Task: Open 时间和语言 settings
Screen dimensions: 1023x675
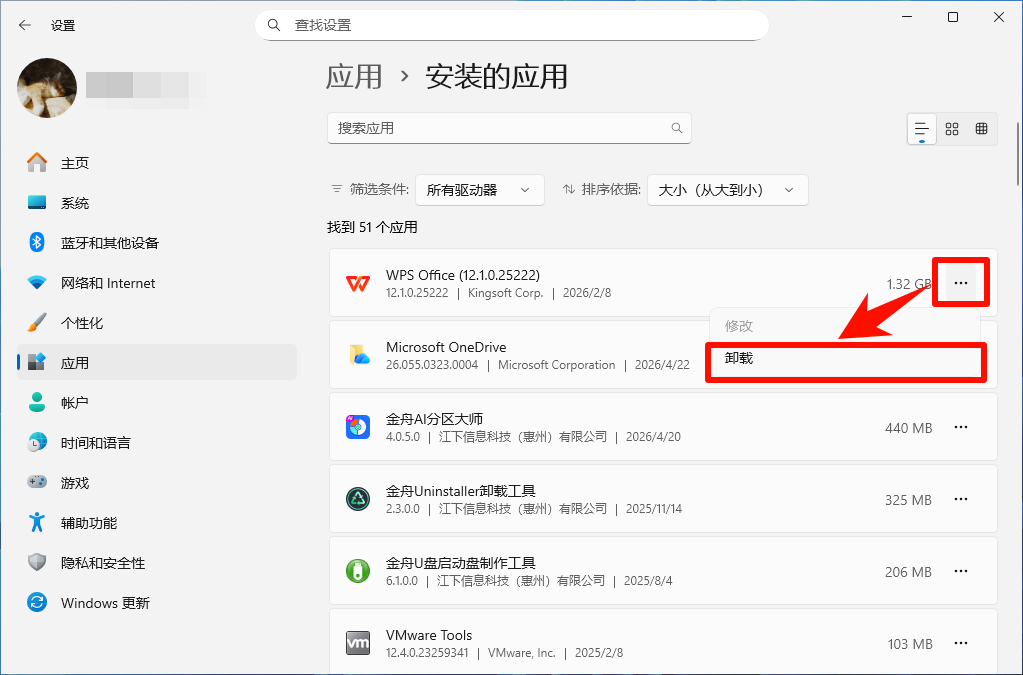Action: 157,443
